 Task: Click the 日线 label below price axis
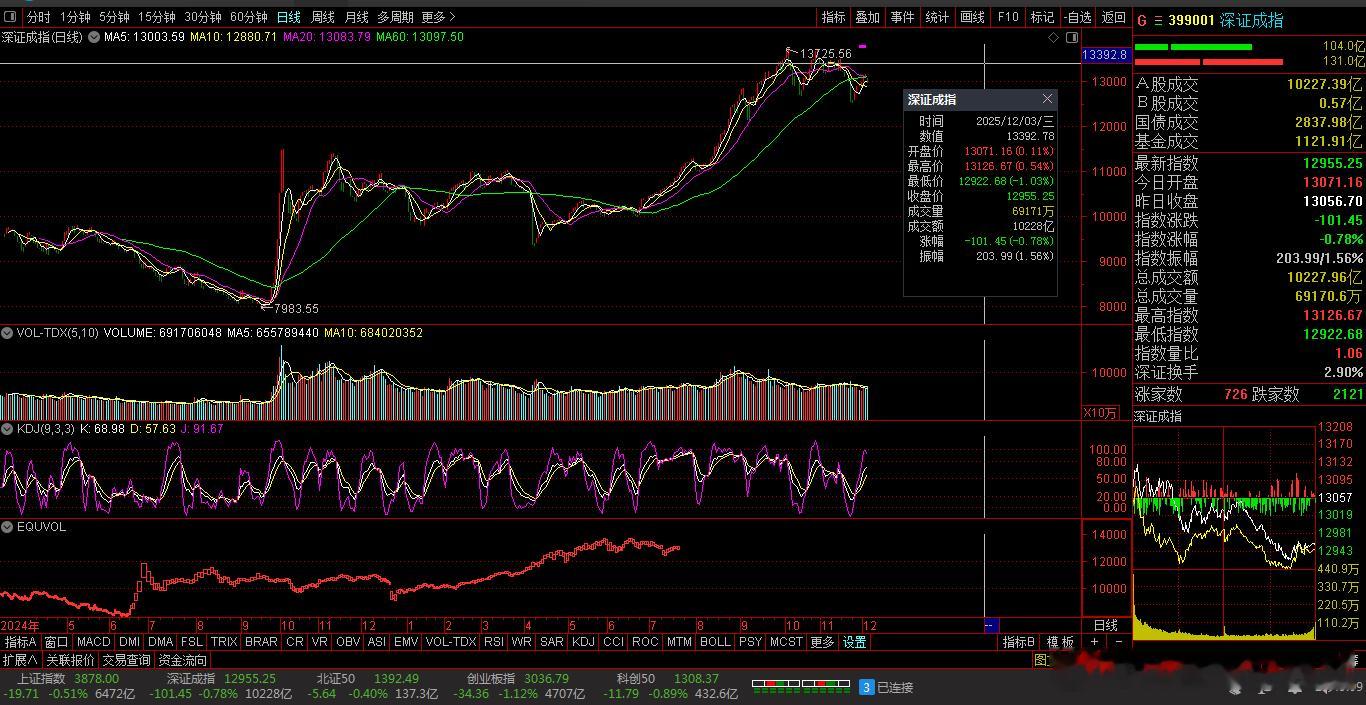pyautogui.click(x=1105, y=625)
